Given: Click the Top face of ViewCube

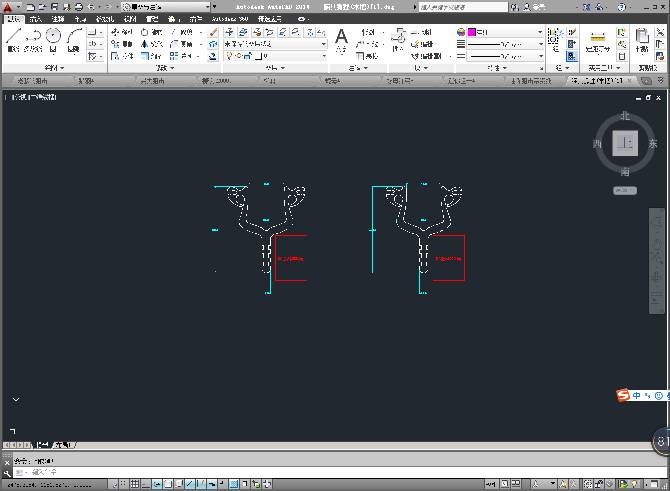Looking at the screenshot, I should [625, 143].
